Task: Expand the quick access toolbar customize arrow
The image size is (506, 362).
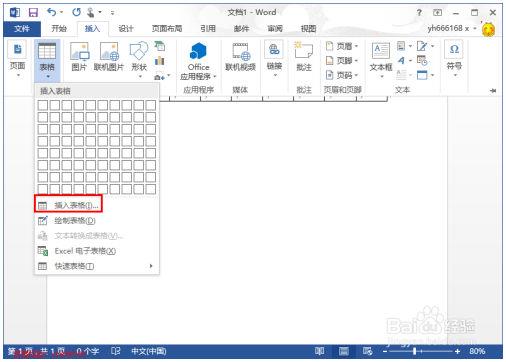Action: click(113, 13)
